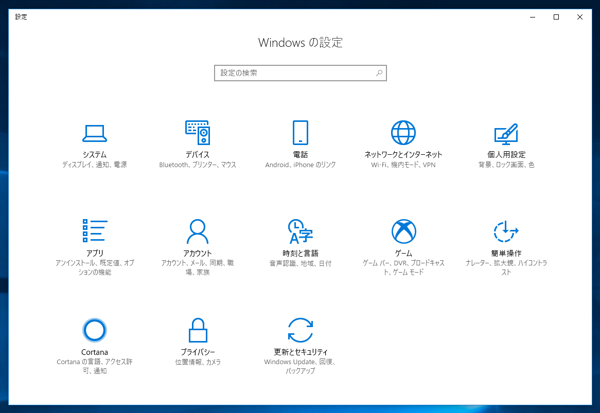This screenshot has width=600, height=413.
Task: Click the システム label
Action: coord(95,155)
